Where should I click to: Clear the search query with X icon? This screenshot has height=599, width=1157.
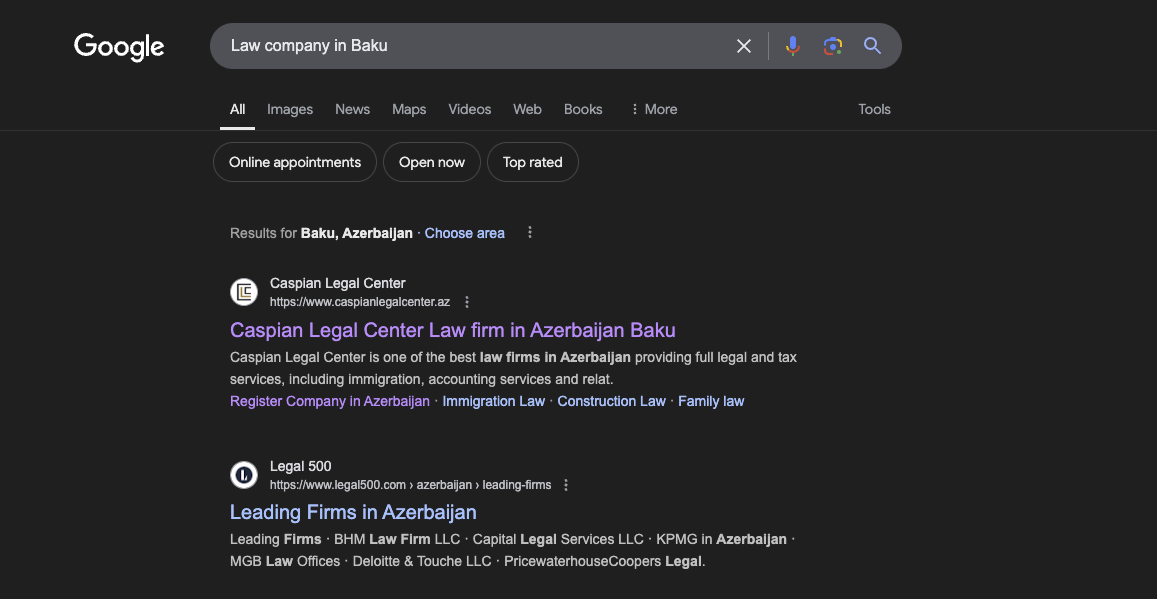(744, 46)
